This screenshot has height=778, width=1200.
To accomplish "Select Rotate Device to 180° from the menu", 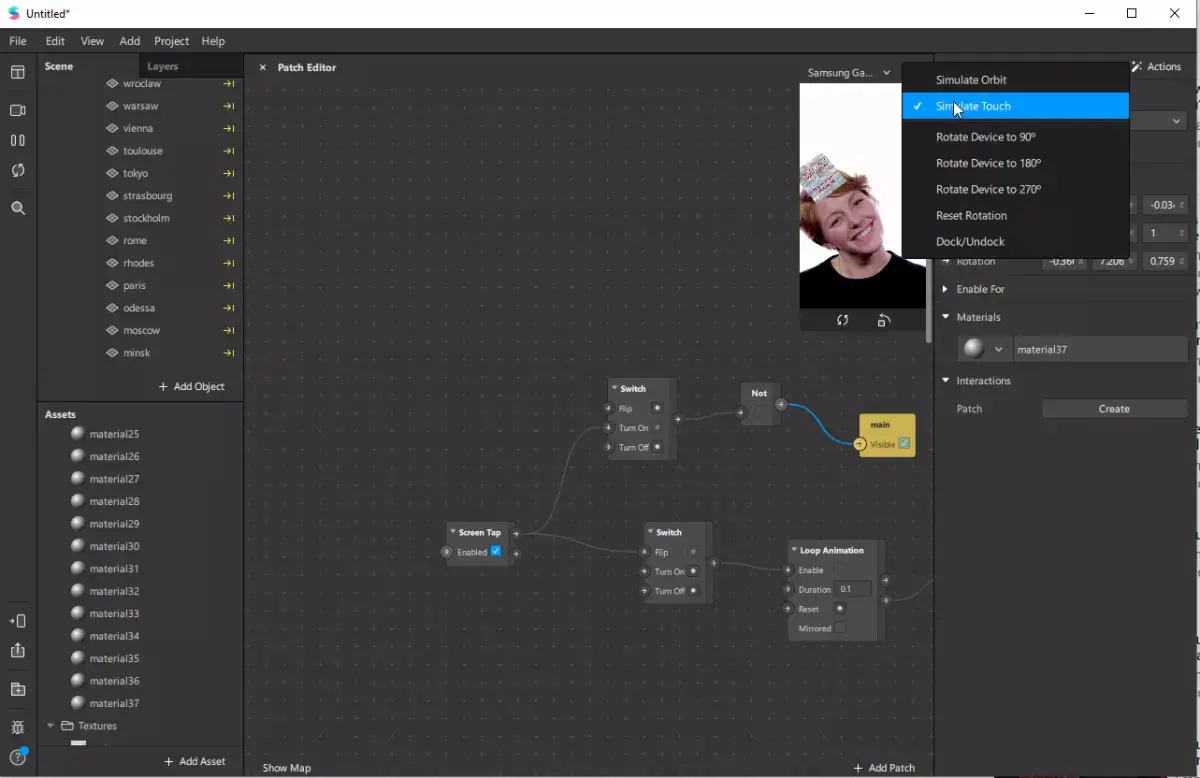I will 989,163.
